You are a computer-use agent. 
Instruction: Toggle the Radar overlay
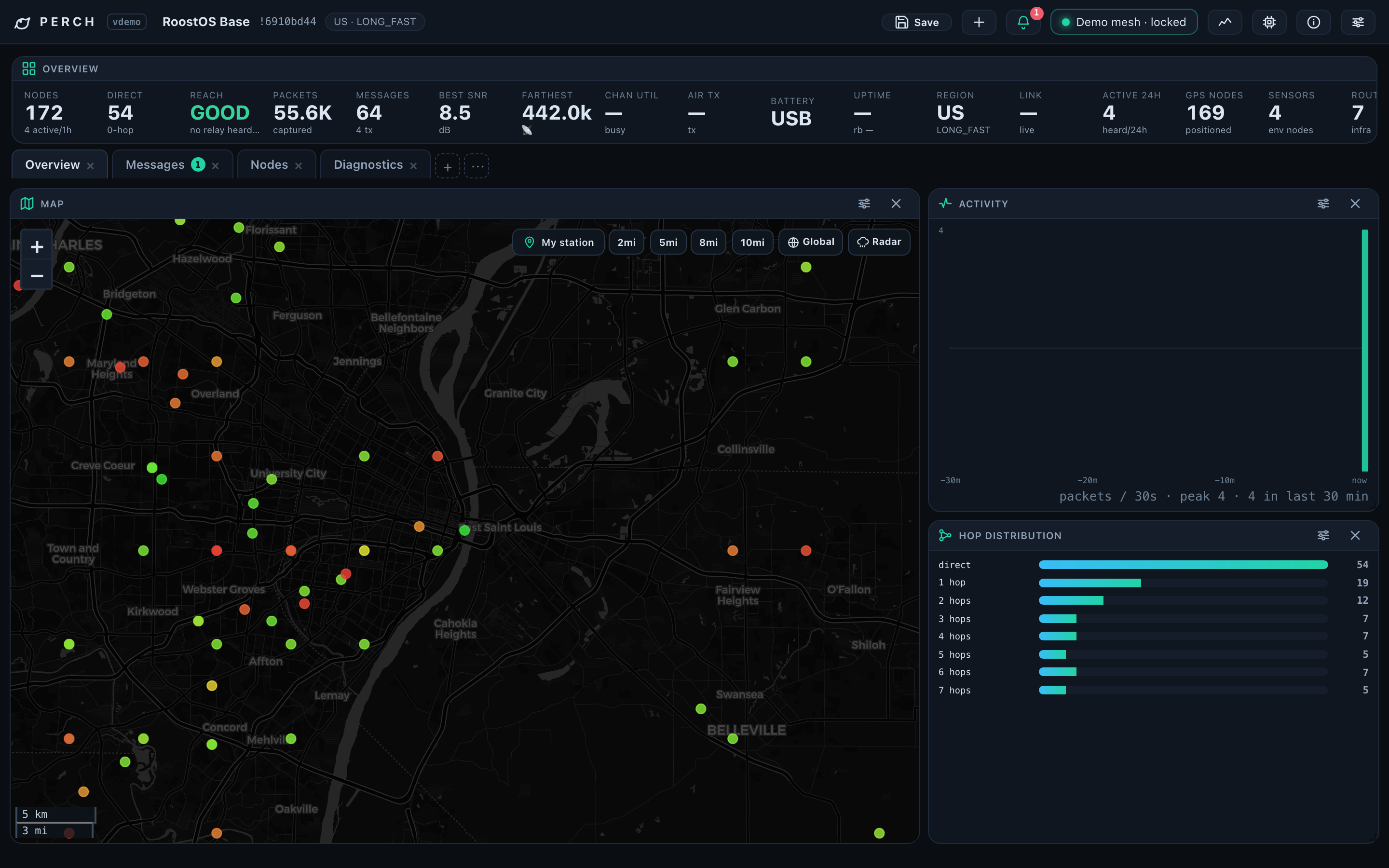pos(879,242)
